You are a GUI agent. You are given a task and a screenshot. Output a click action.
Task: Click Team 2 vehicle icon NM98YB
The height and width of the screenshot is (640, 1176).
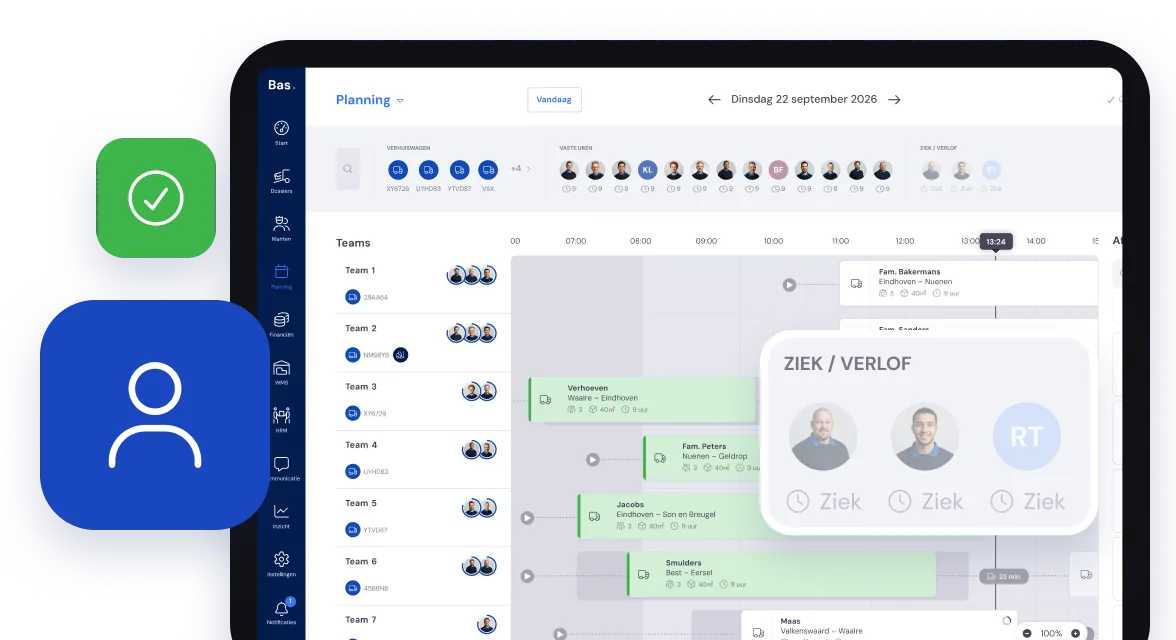pyautogui.click(x=352, y=355)
